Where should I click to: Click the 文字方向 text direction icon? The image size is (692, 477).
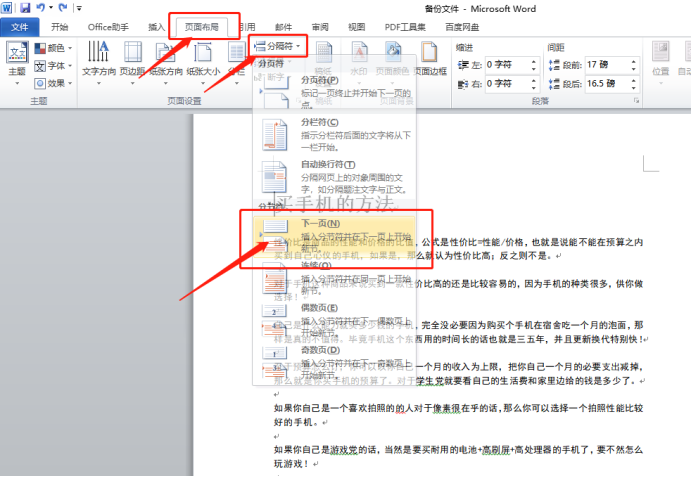pos(98,51)
